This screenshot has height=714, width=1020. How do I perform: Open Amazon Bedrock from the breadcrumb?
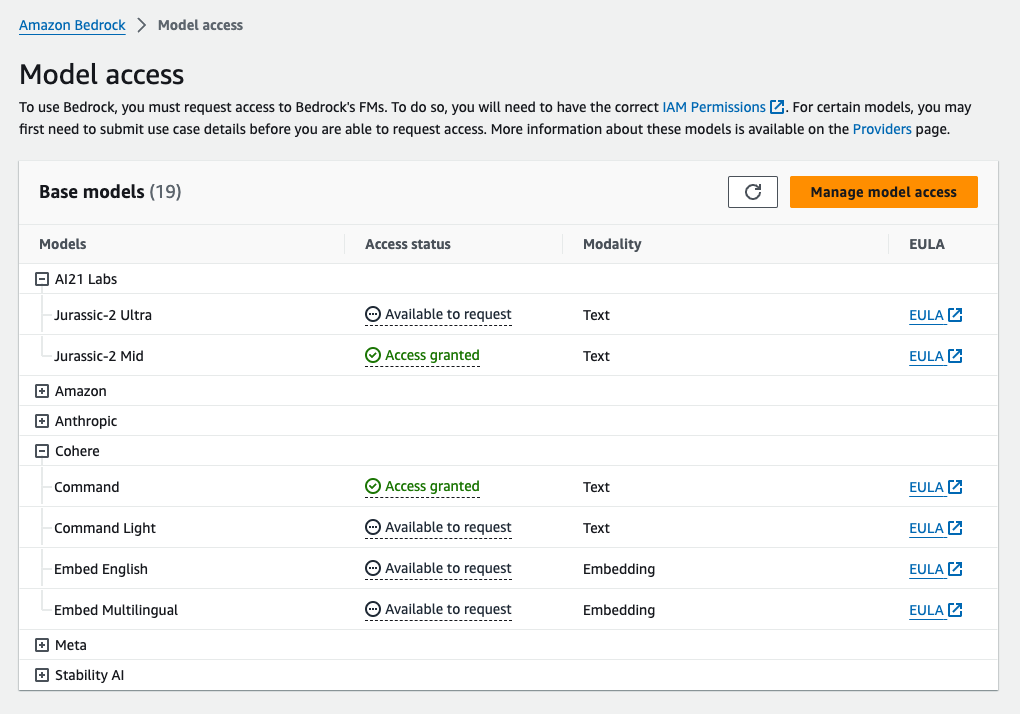(x=71, y=24)
